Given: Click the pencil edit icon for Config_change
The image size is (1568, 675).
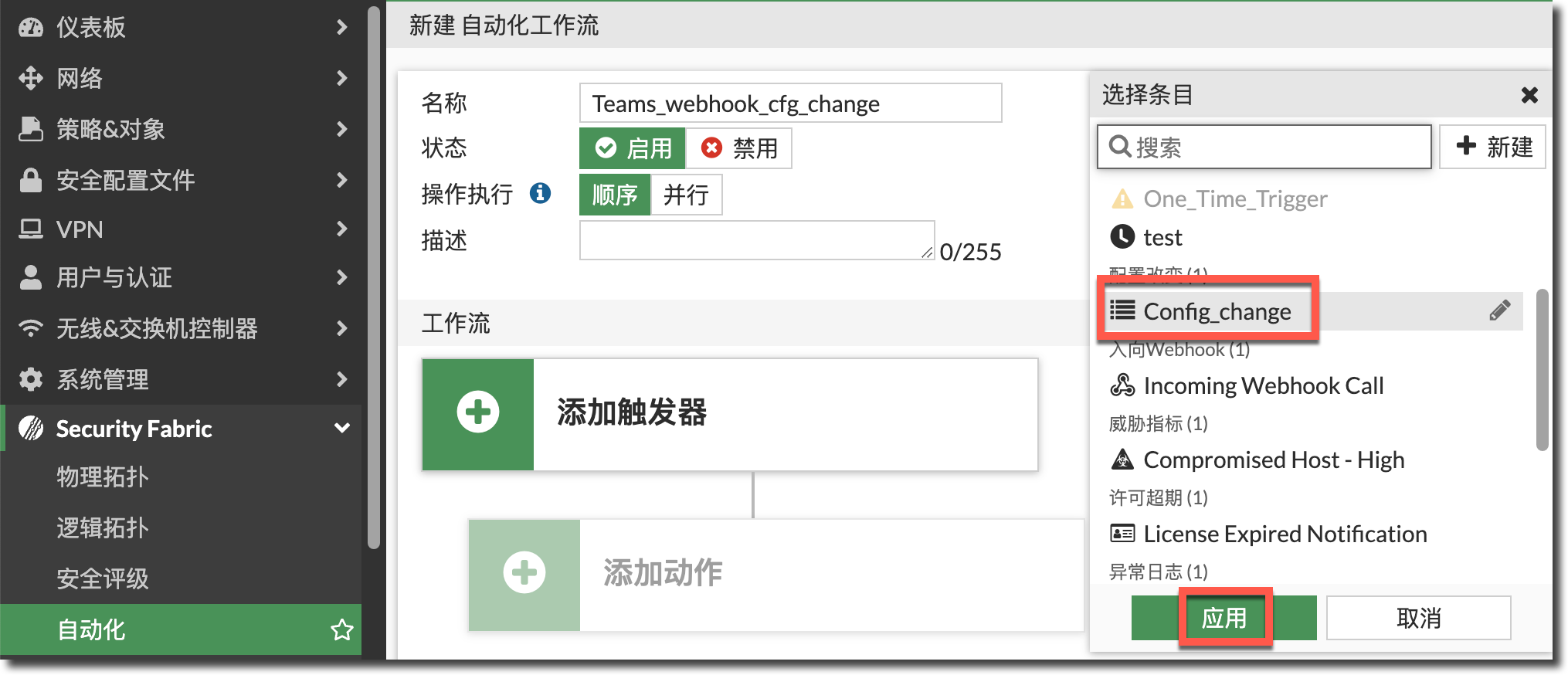Looking at the screenshot, I should point(1499,310).
